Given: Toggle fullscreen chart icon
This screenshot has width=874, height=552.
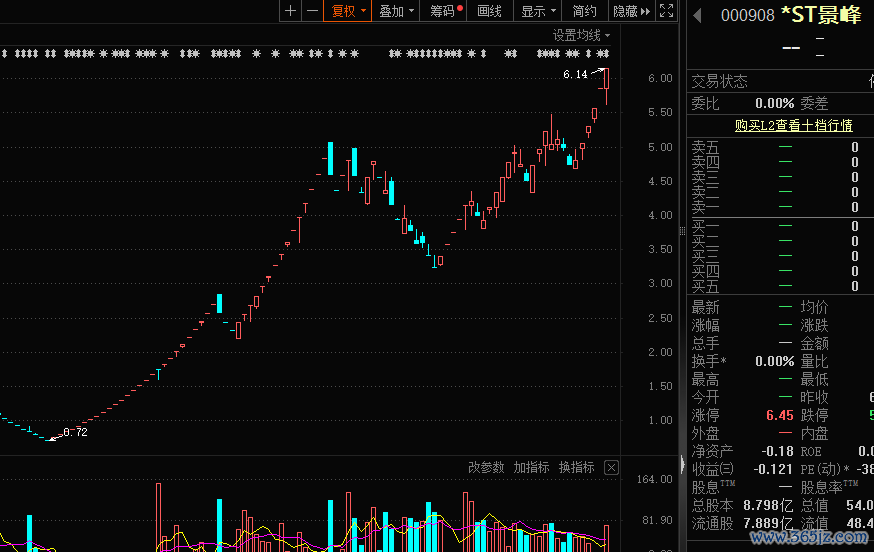Looking at the screenshot, I should coord(666,11).
